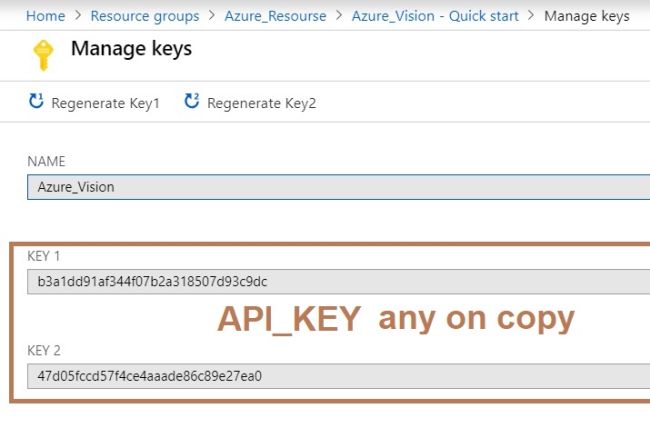The image size is (650, 438).
Task: Click into the KEY 1 value field
Action: [338, 282]
